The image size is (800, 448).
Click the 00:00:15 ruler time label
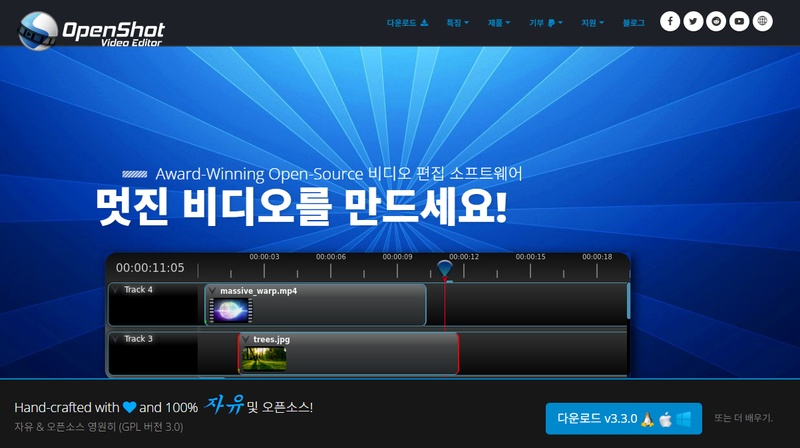[x=531, y=257]
